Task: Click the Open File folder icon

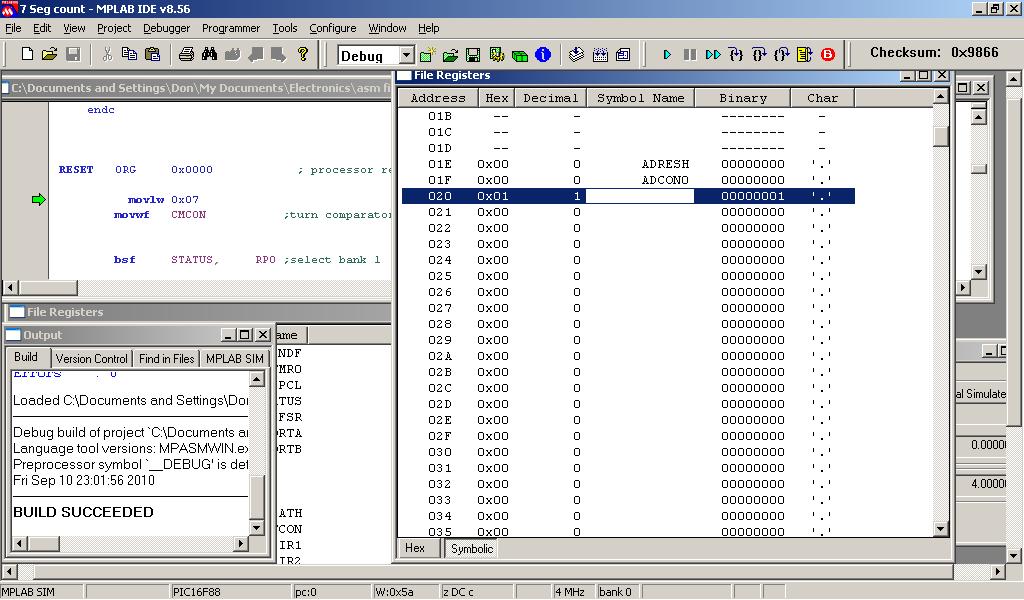Action: (50, 54)
